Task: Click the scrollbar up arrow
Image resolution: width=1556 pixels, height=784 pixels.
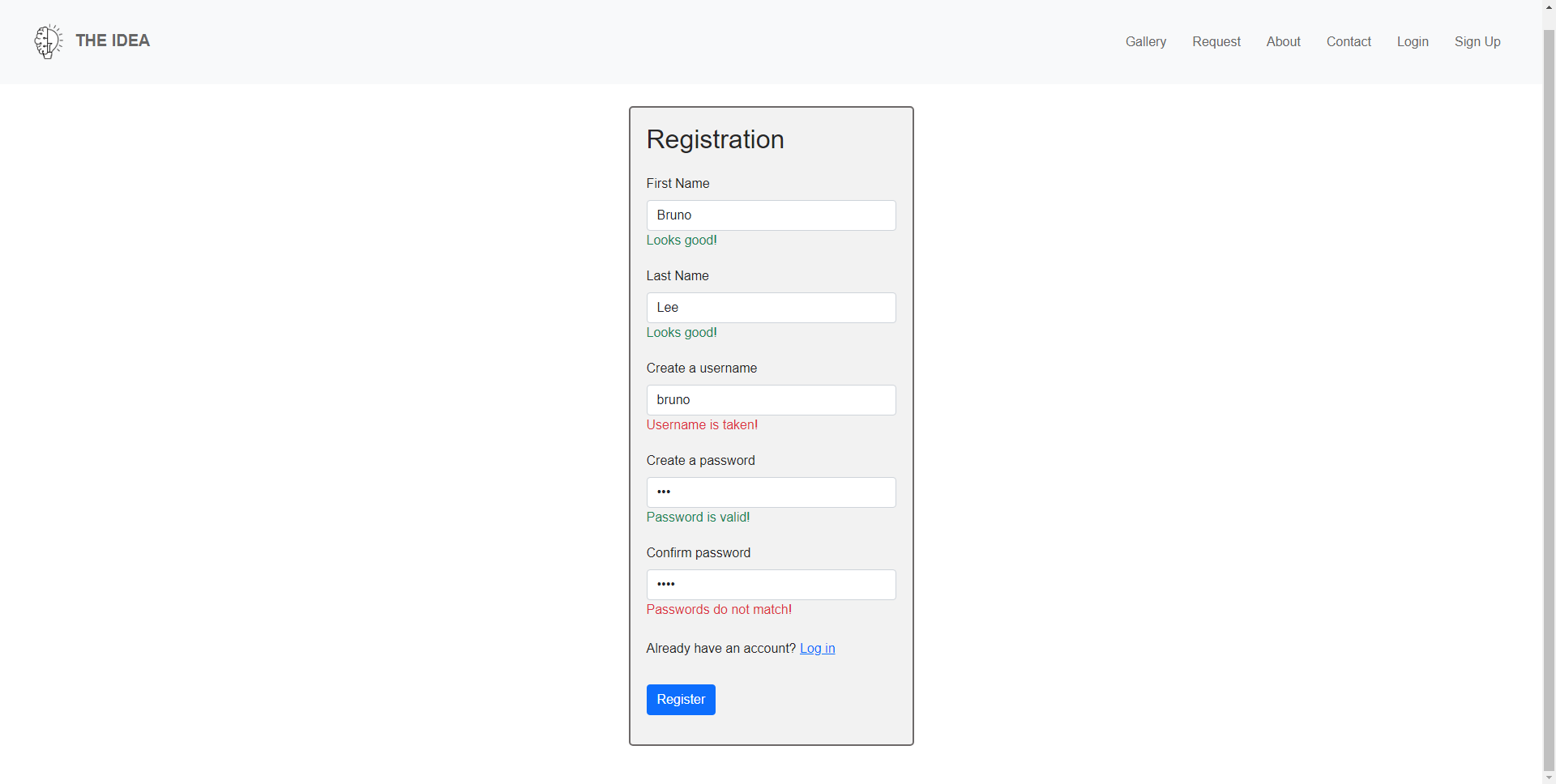Action: click(1548, 6)
